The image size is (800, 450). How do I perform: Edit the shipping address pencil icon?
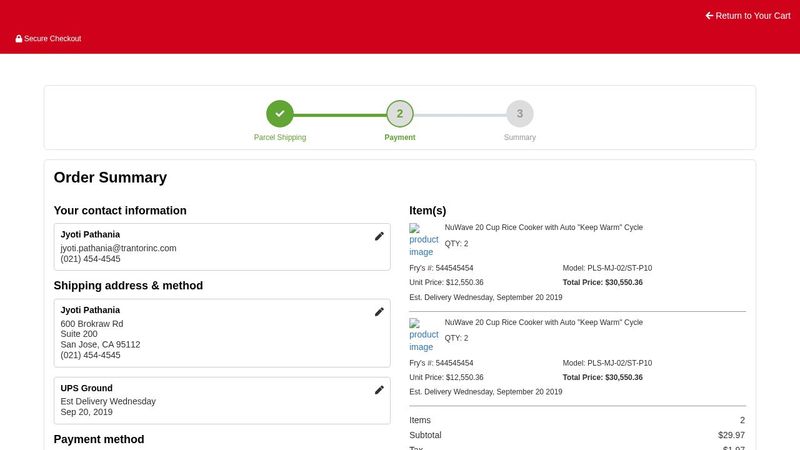379,312
